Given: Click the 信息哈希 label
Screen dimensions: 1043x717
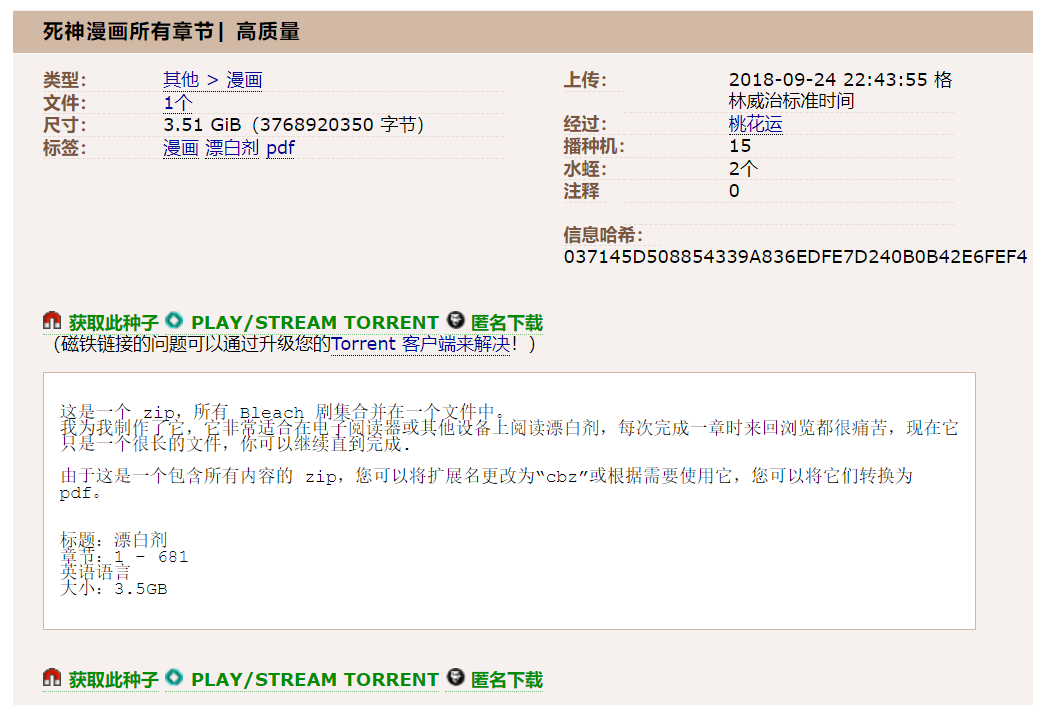Looking at the screenshot, I should (x=603, y=235).
